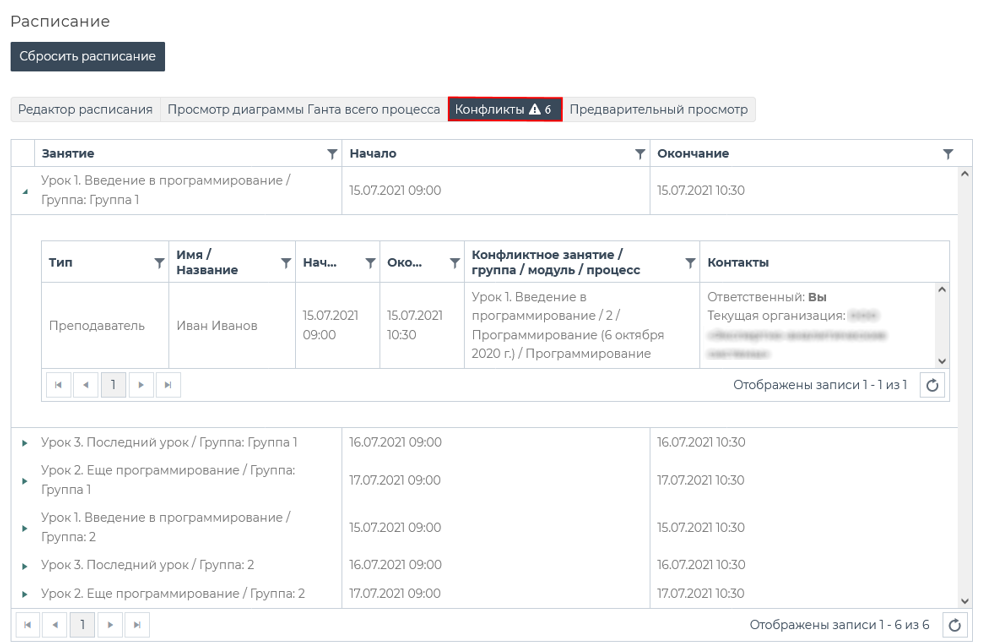Expand Урок 1. Введение в программирование Группа: 2
Image resolution: width=986 pixels, height=644 pixels.
pyautogui.click(x=25, y=528)
